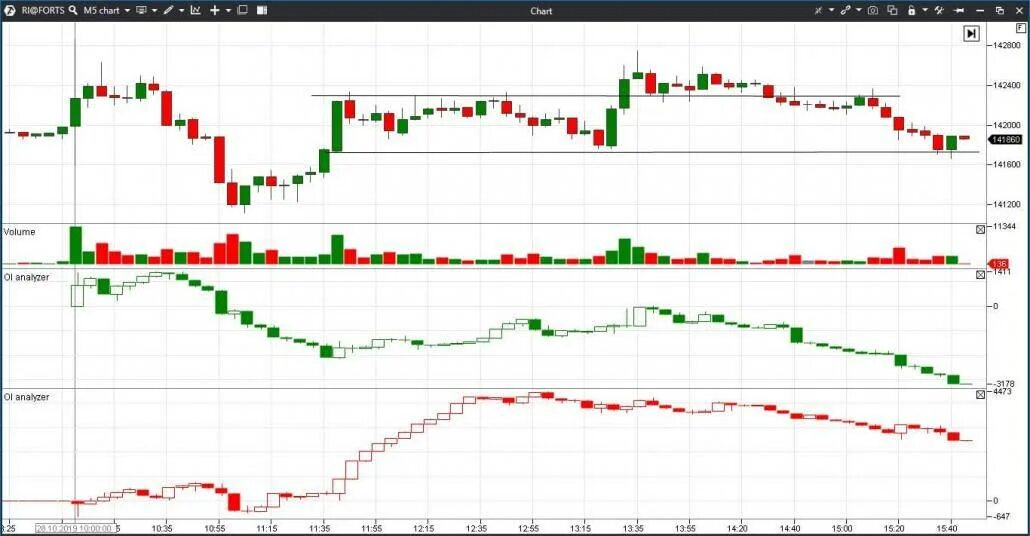1030x536 pixels.
Task: Click the -647 OI scale value
Action: coord(1002,517)
